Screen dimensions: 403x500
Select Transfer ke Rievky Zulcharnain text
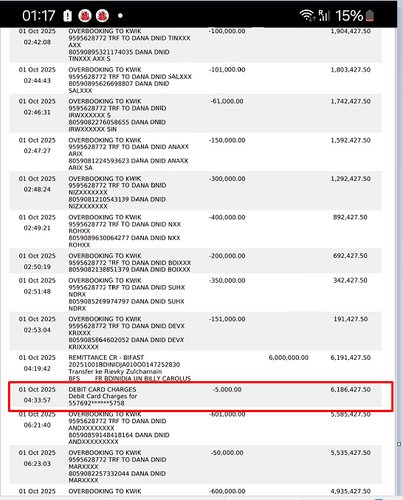tap(115, 372)
